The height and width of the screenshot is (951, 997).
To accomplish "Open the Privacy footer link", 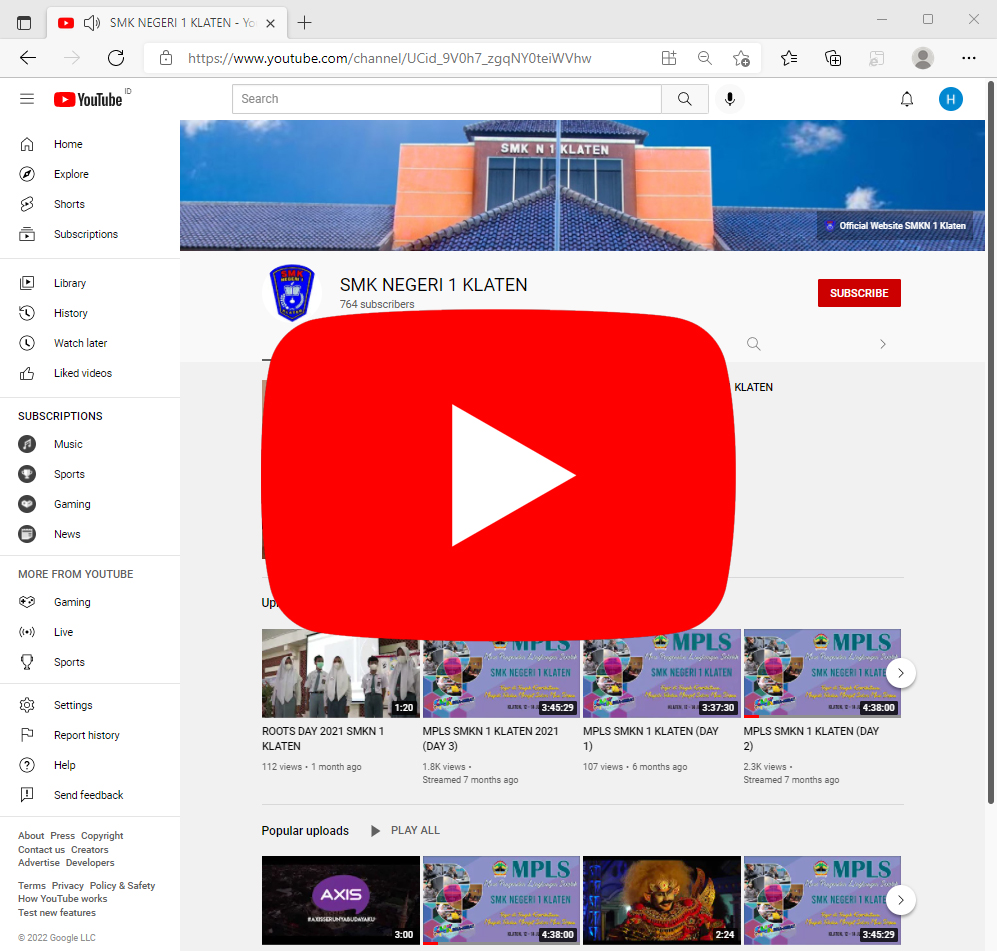I will [x=67, y=886].
